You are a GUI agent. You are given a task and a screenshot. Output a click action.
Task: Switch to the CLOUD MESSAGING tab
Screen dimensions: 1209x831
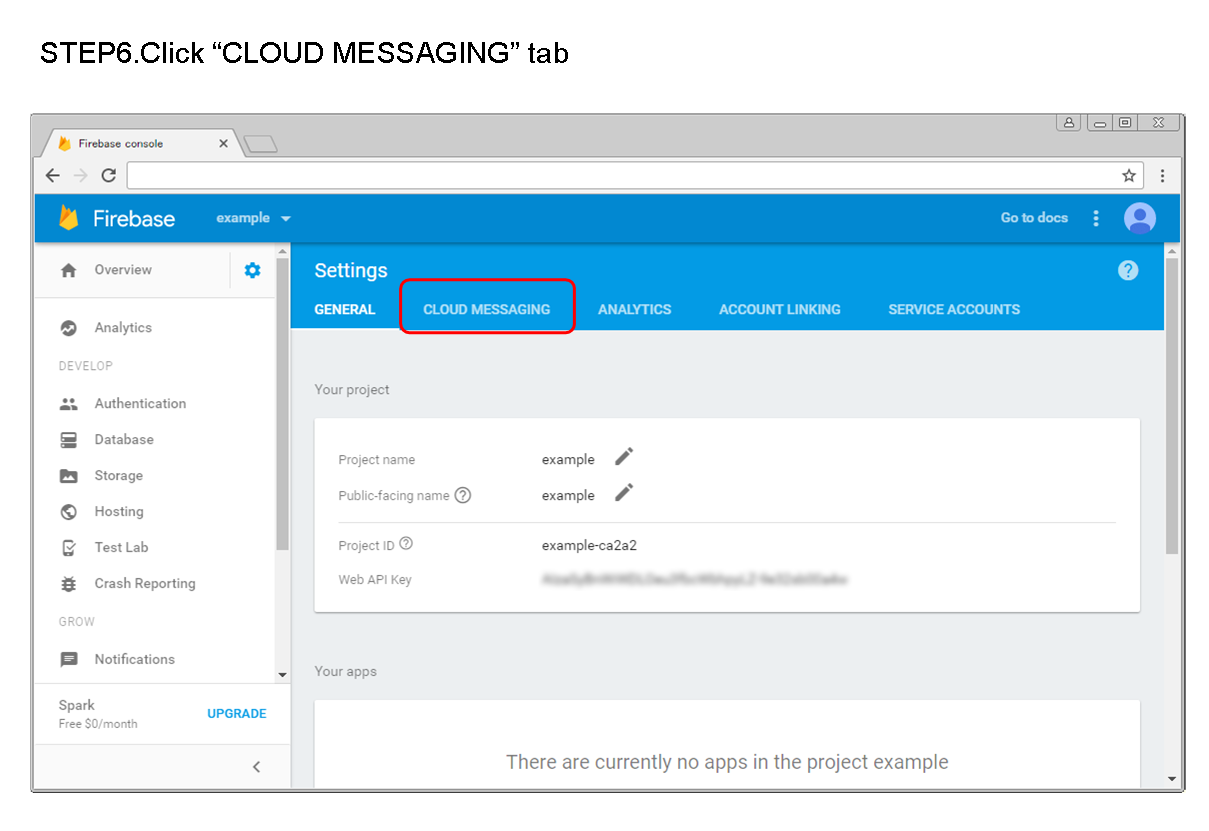point(487,309)
